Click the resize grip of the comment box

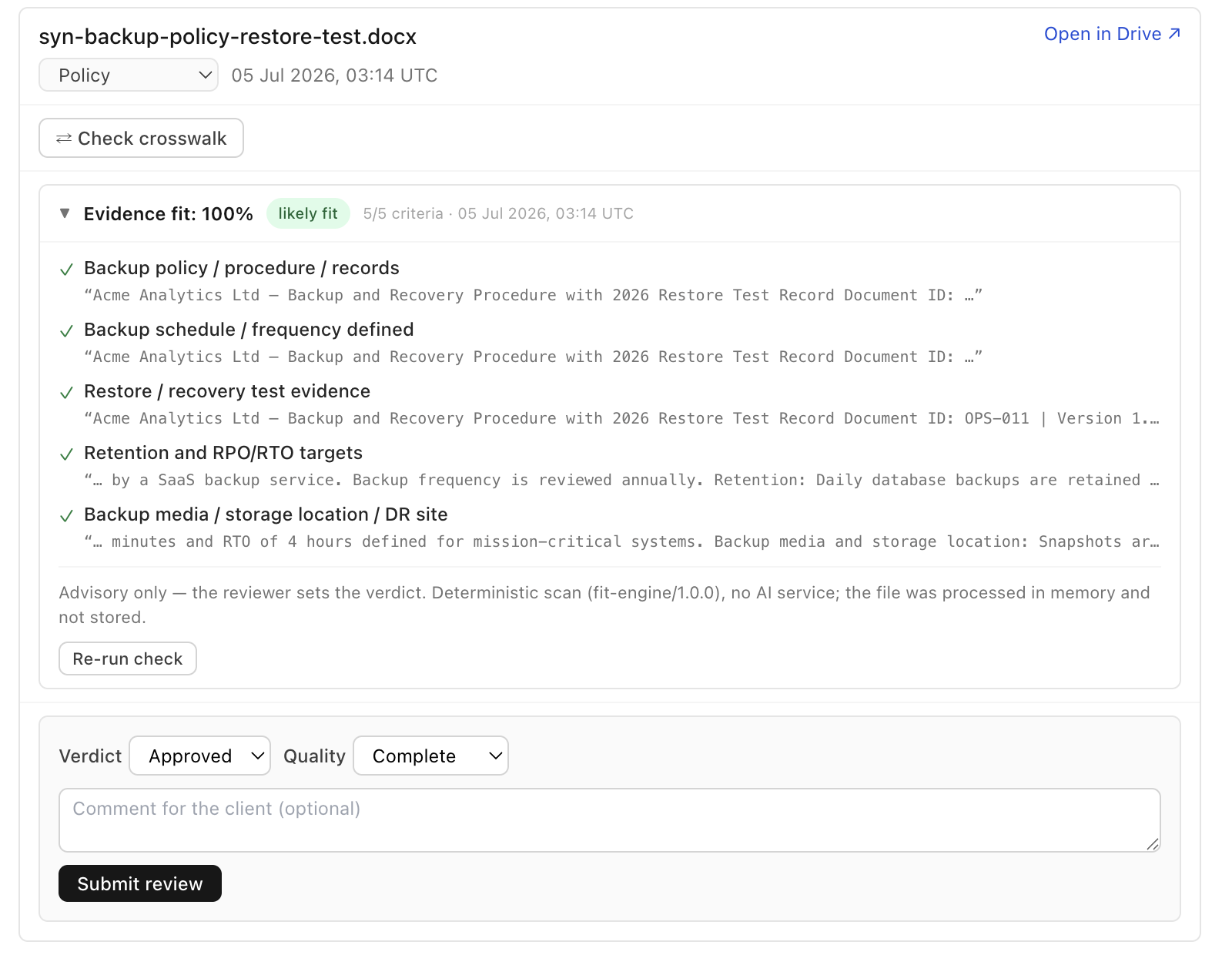coord(1152,844)
